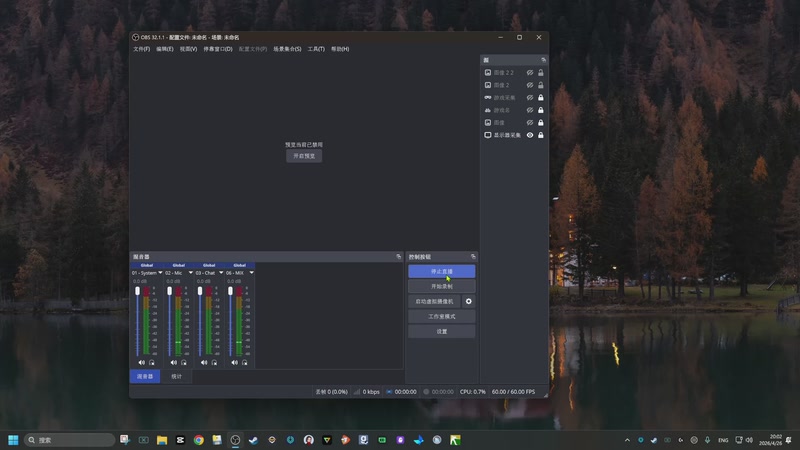Unlock the 图像 source in the fifth row

tap(541, 122)
